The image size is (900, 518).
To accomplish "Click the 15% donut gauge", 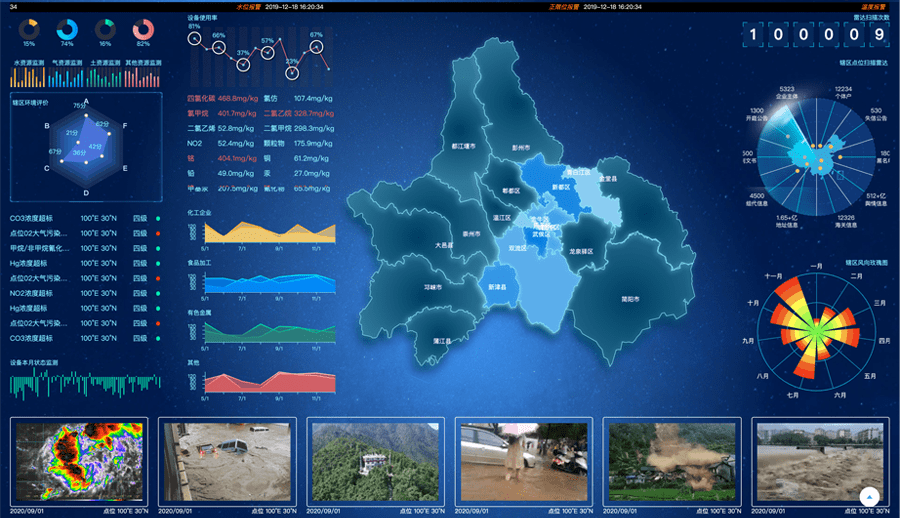I will 29,30.
